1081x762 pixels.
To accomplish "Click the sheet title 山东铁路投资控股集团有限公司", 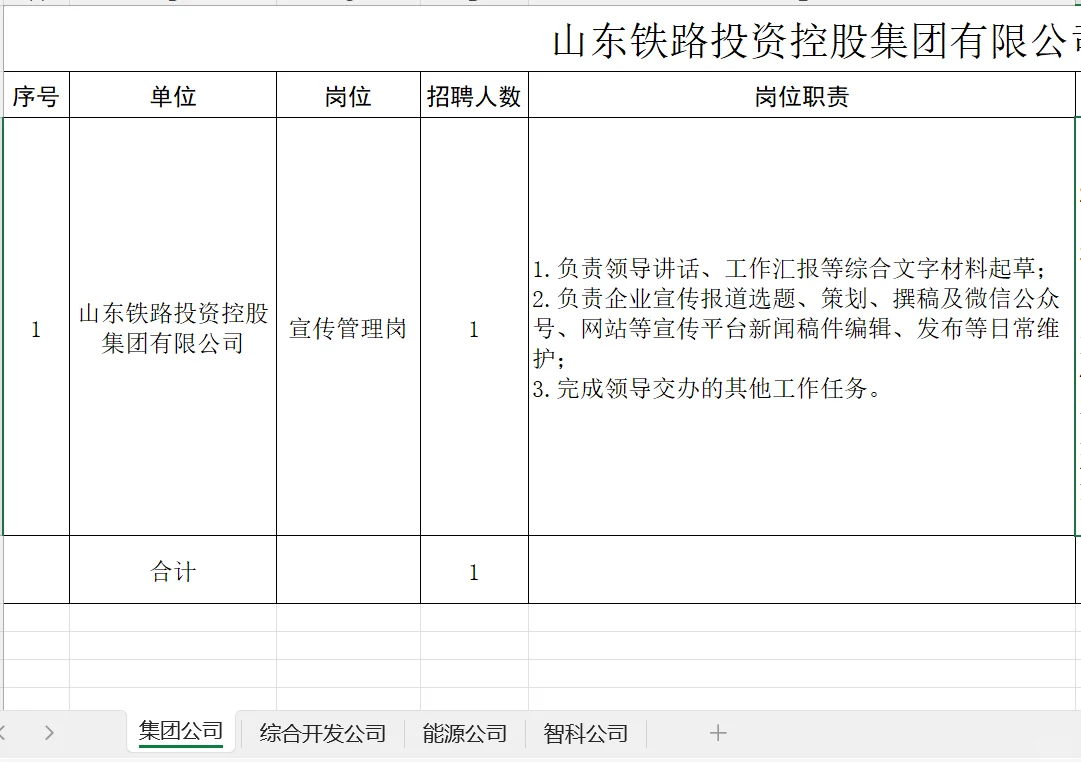I will 816,40.
